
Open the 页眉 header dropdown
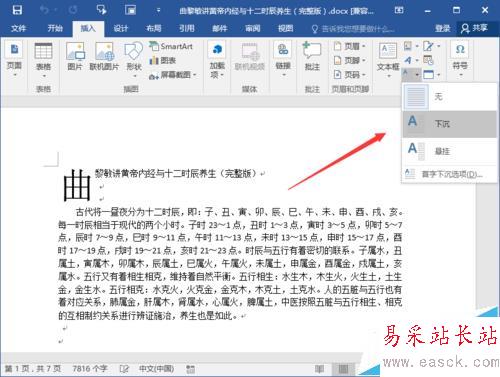350,46
